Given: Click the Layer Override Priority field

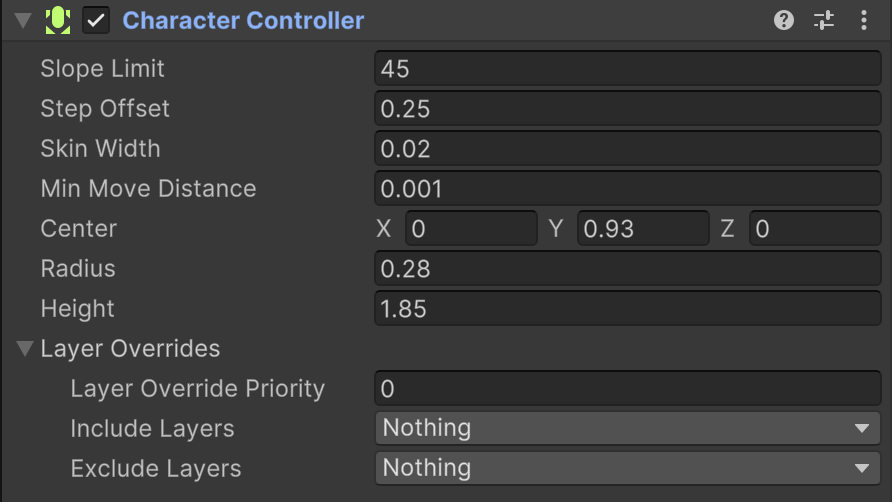Looking at the screenshot, I should [627, 388].
